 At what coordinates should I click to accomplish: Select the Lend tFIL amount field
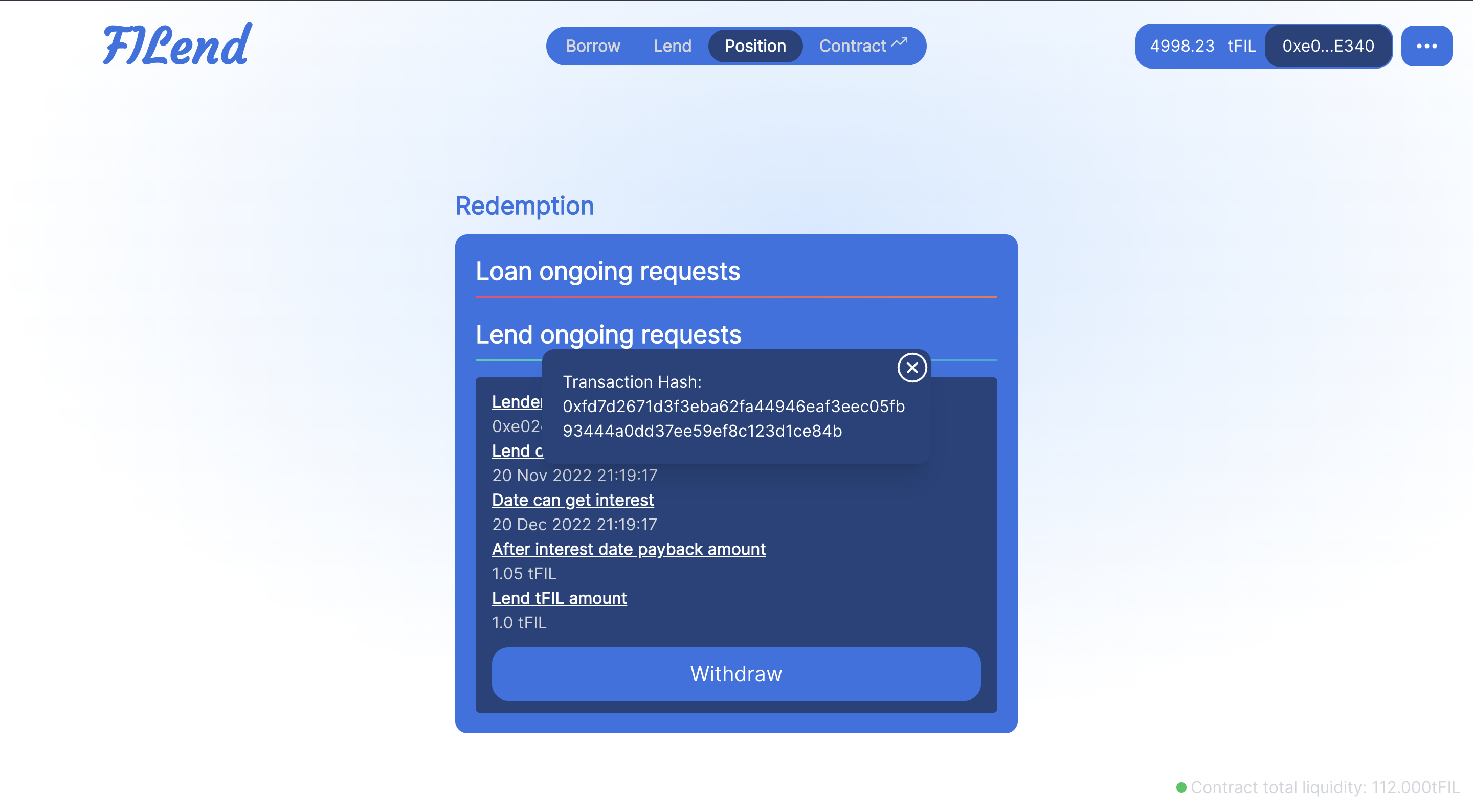559,598
